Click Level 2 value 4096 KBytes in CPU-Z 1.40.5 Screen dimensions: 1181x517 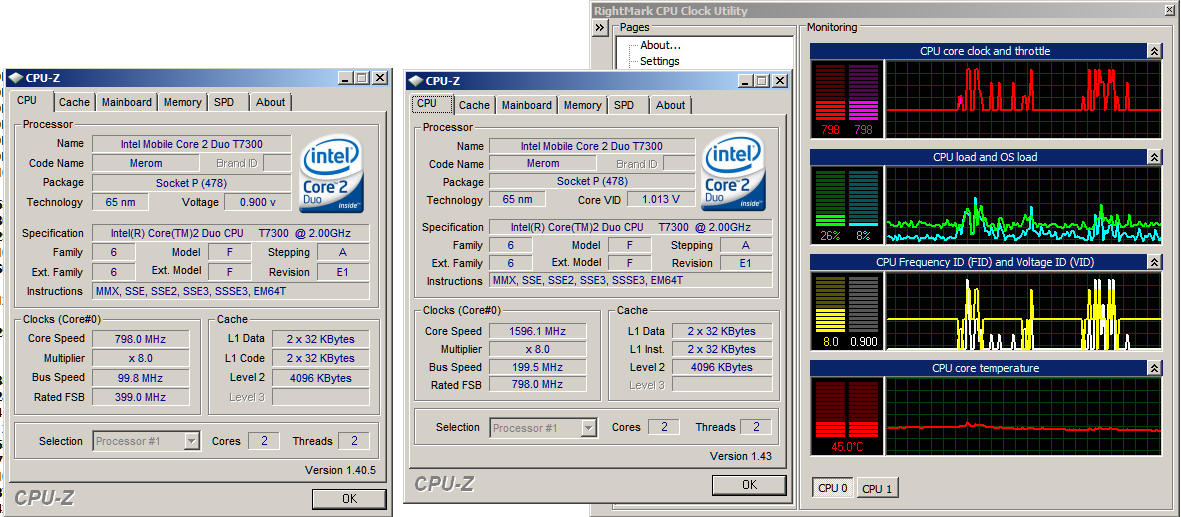(322, 378)
